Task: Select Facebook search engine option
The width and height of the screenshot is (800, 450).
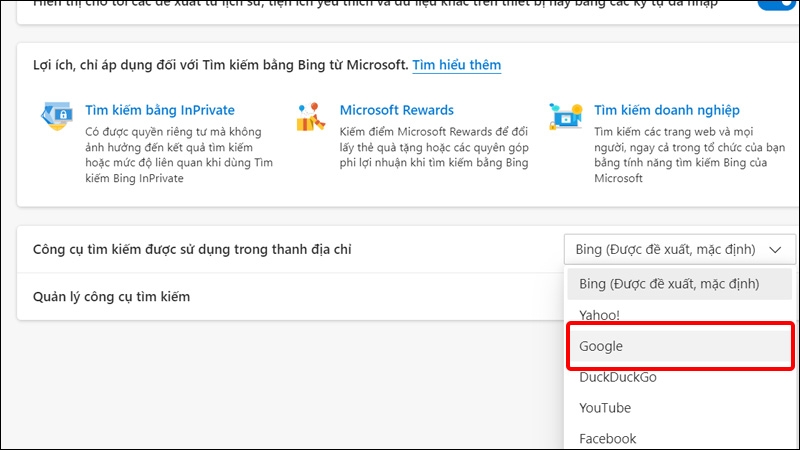Action: [x=679, y=438]
